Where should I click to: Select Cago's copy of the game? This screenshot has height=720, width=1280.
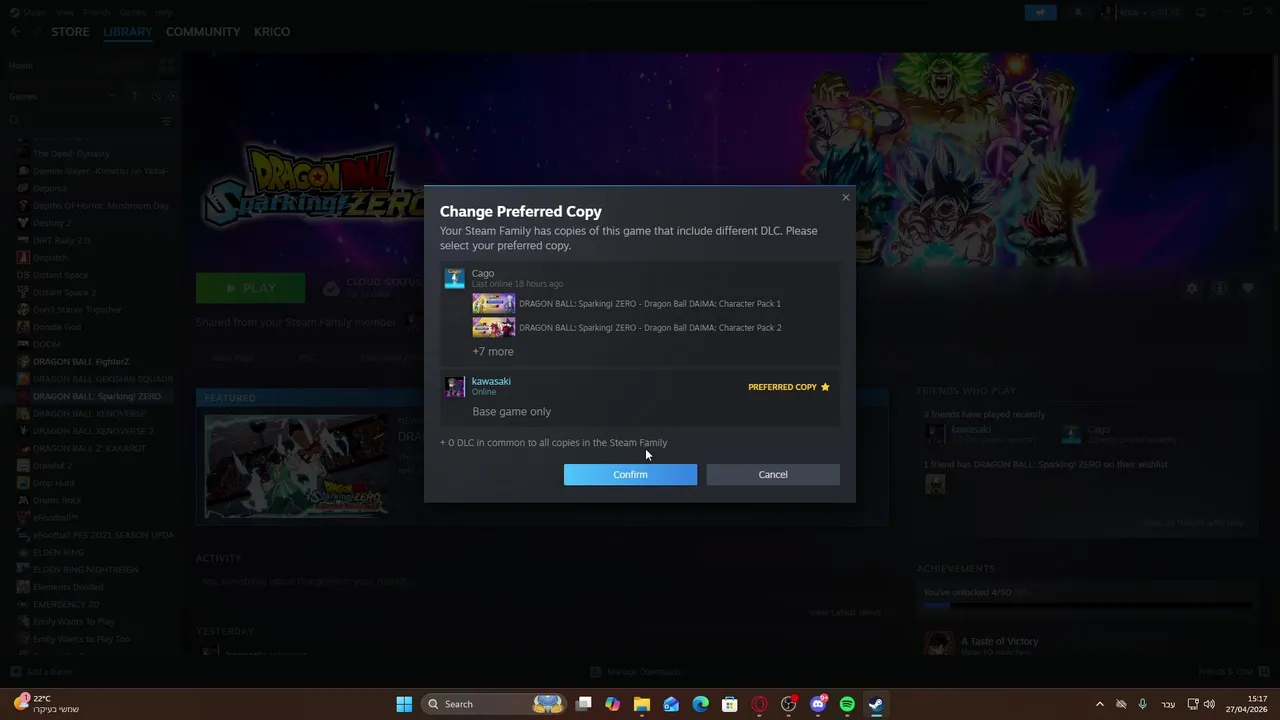coord(640,313)
